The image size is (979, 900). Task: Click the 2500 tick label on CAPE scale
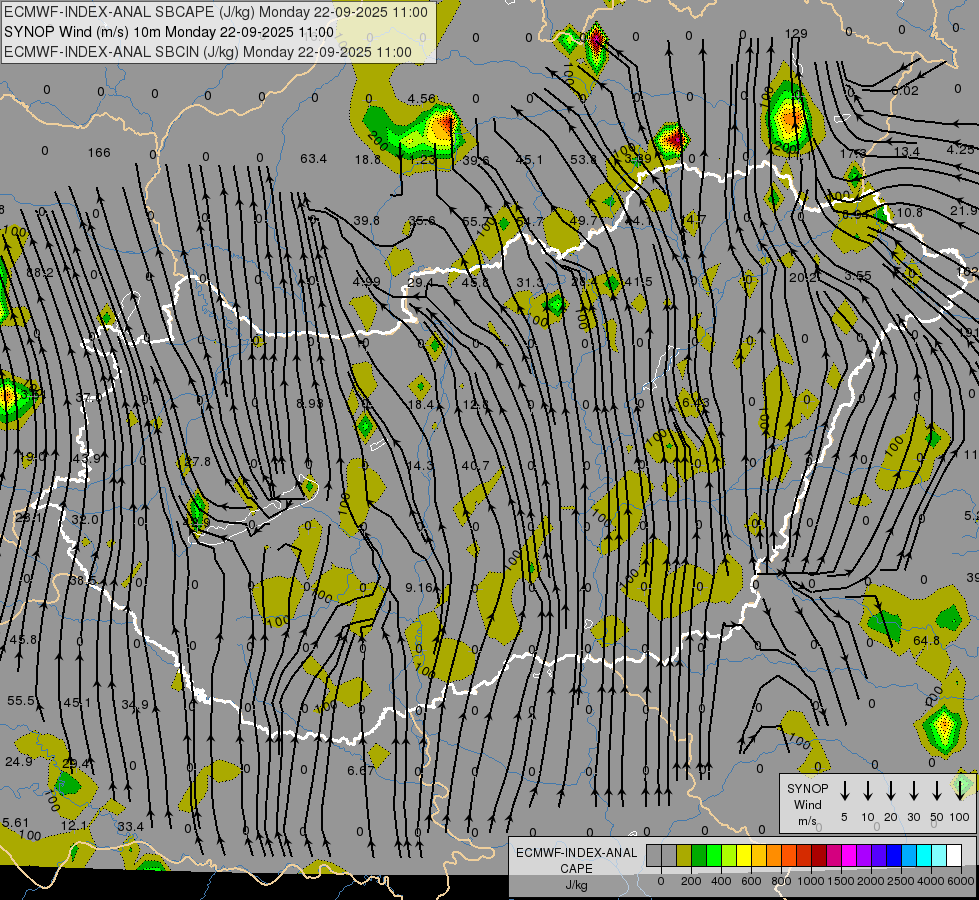[901, 881]
